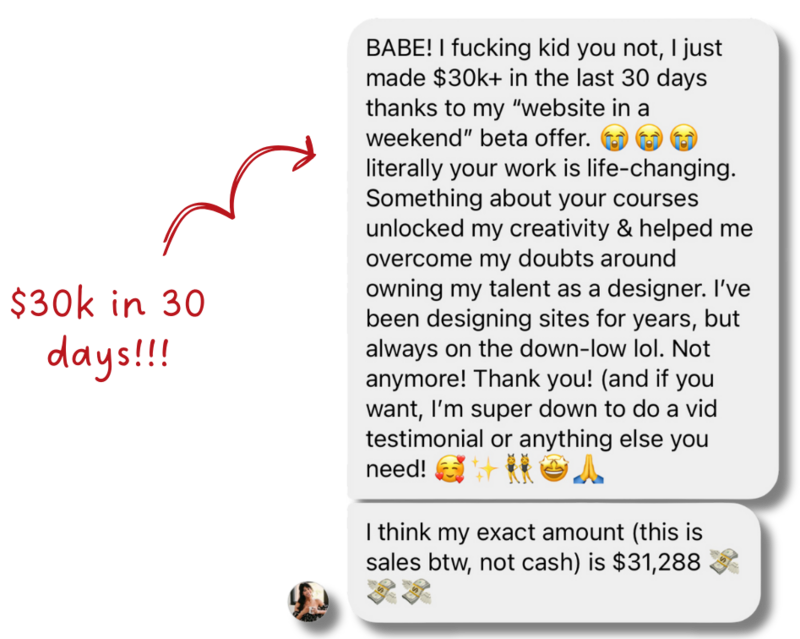Click the folded hands prayer emoji
Viewport: 800px width, 639px height.
pyautogui.click(x=588, y=469)
